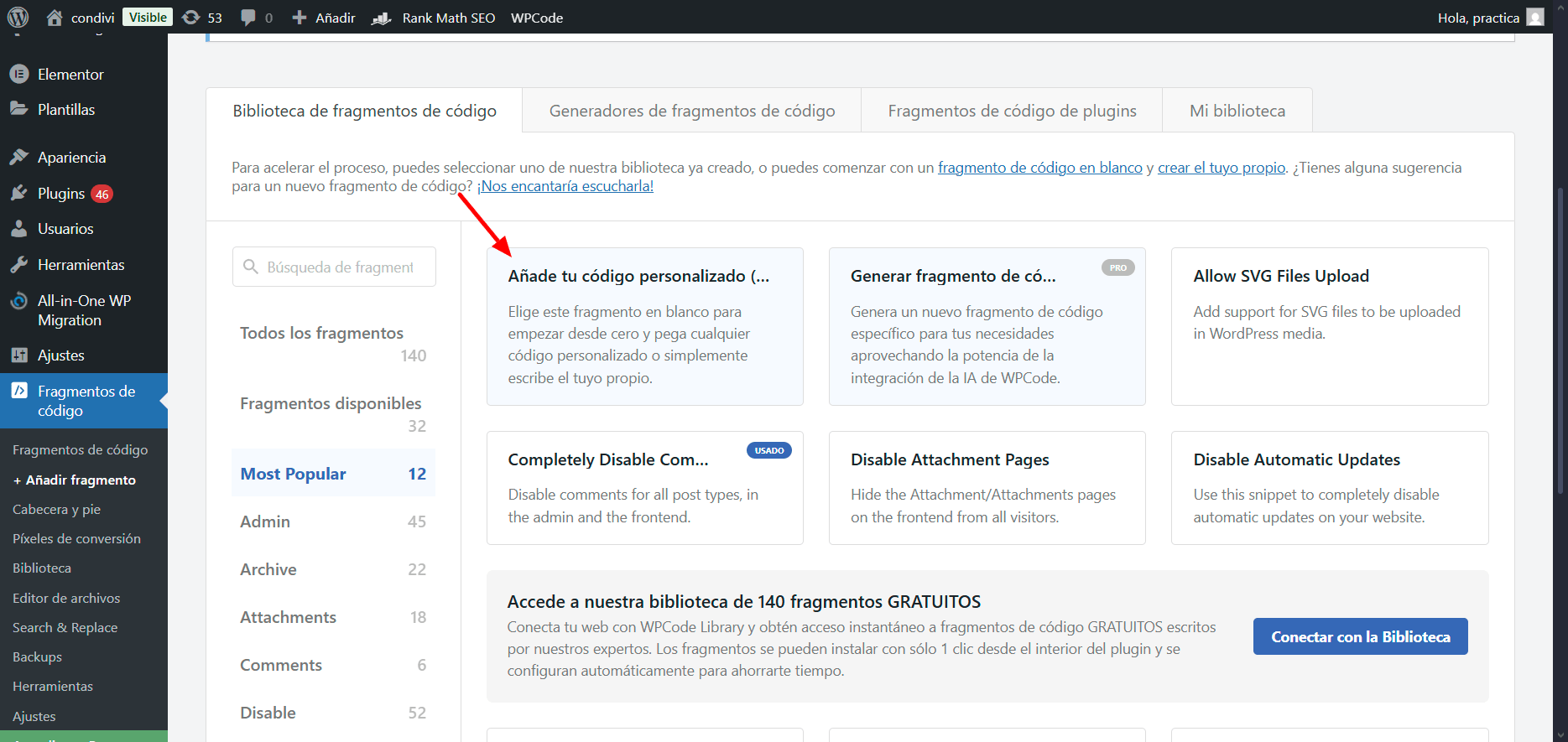Click the practica user avatar
The width and height of the screenshot is (1568, 742).
1535,18
